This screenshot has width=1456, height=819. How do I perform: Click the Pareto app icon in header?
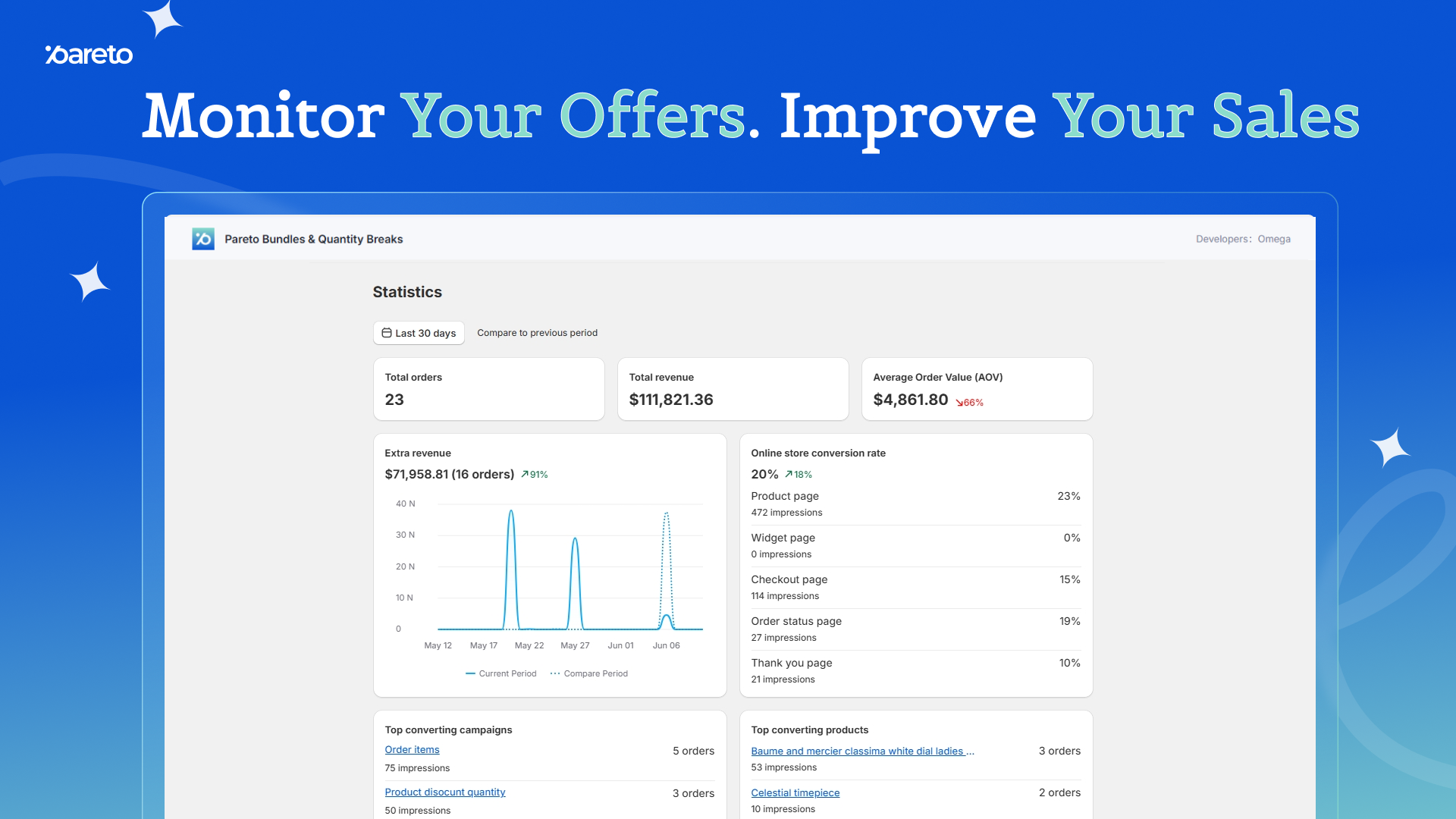coord(203,239)
